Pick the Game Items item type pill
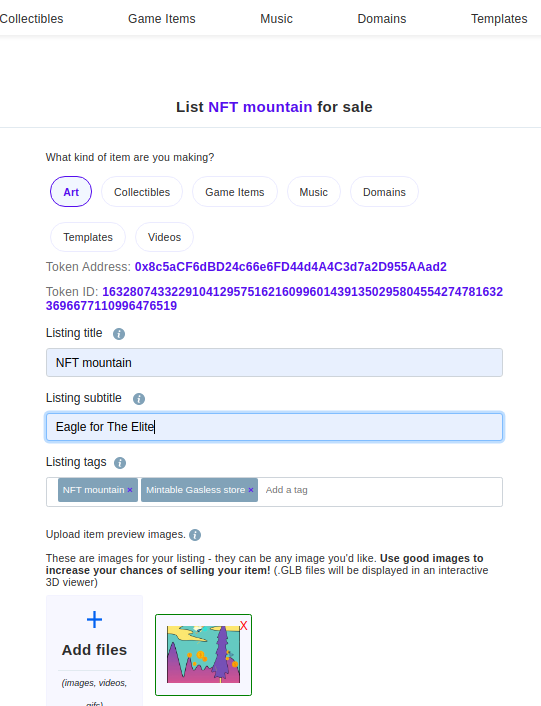The height and width of the screenshot is (706, 541). (x=234, y=192)
